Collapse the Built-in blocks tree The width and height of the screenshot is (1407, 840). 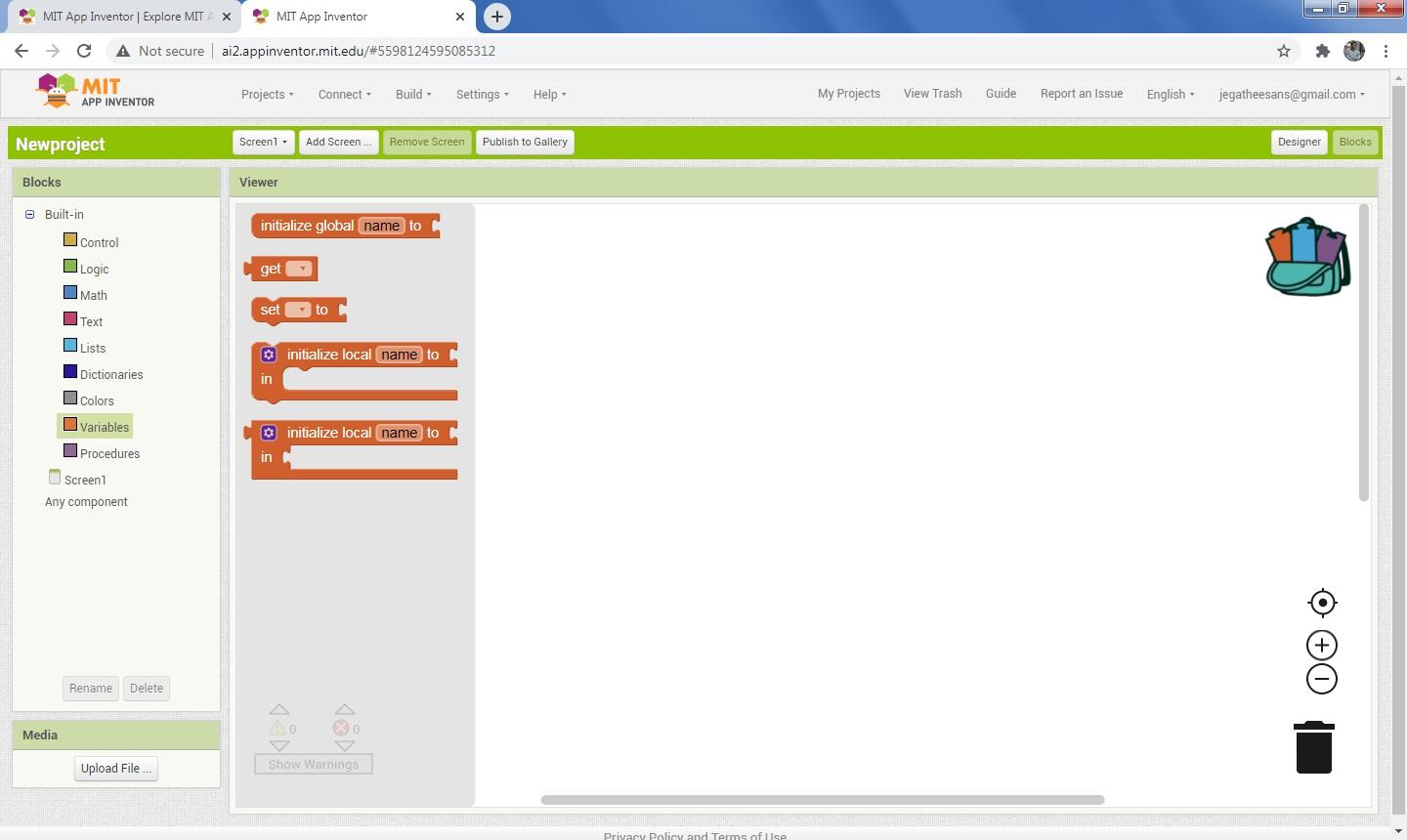(x=30, y=214)
